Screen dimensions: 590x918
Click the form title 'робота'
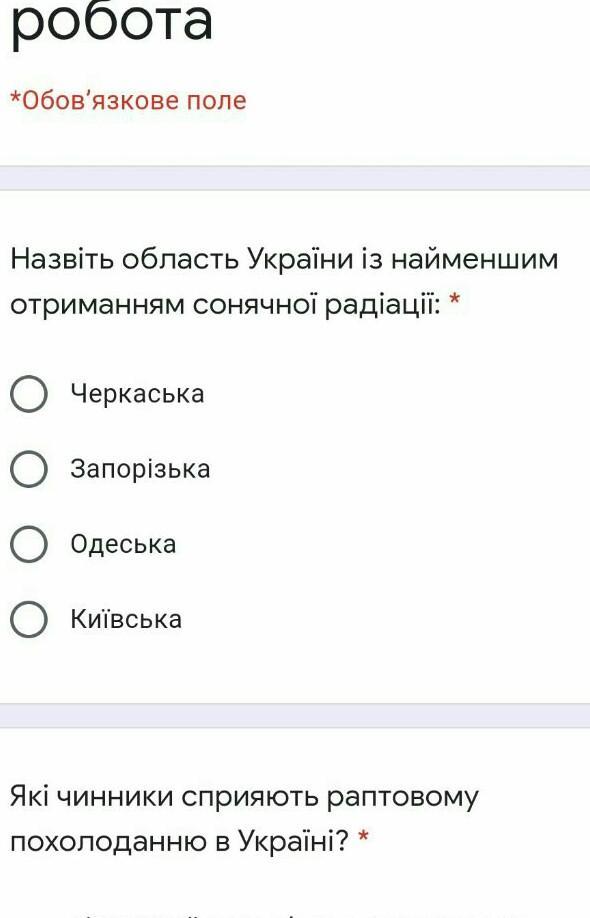tap(112, 22)
